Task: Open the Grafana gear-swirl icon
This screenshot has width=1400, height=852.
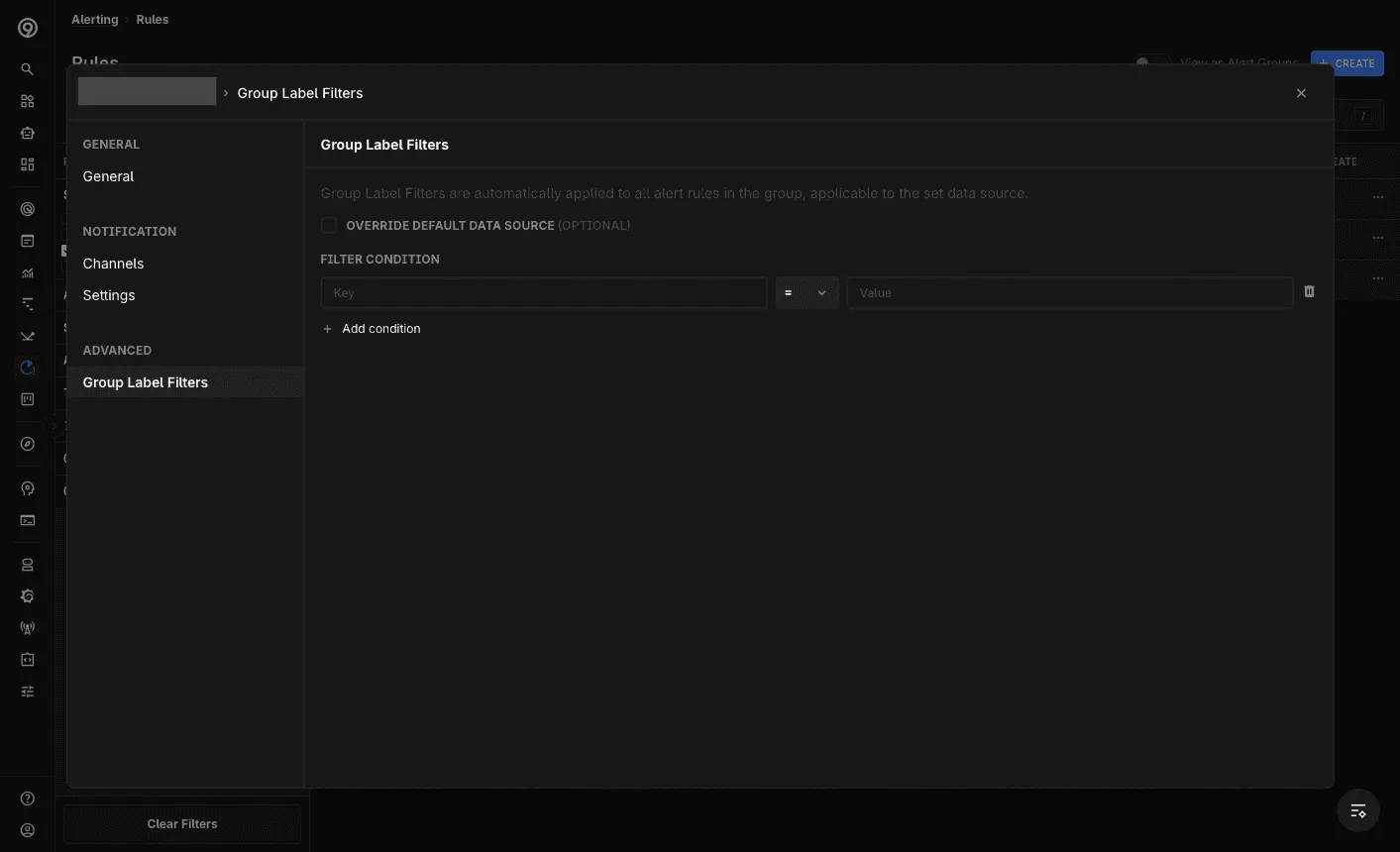Action: click(x=28, y=596)
